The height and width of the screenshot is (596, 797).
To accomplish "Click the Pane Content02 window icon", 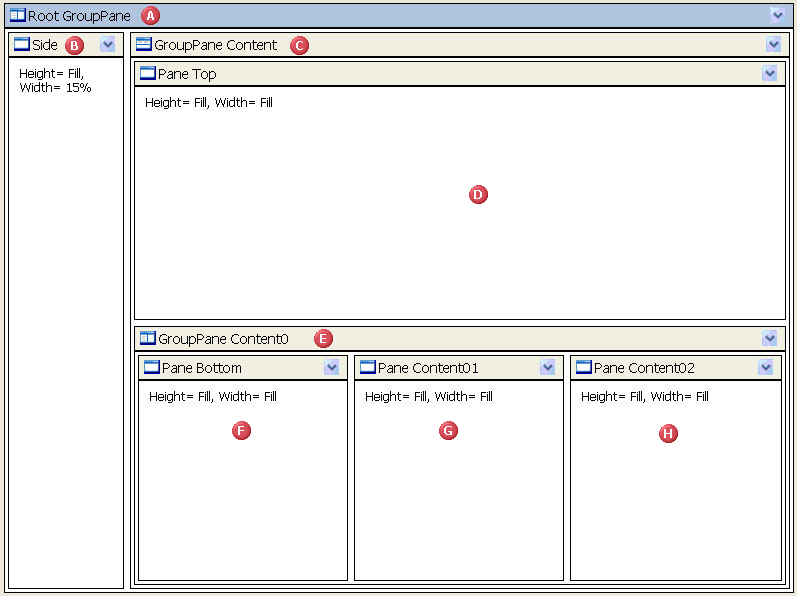I will [x=584, y=368].
